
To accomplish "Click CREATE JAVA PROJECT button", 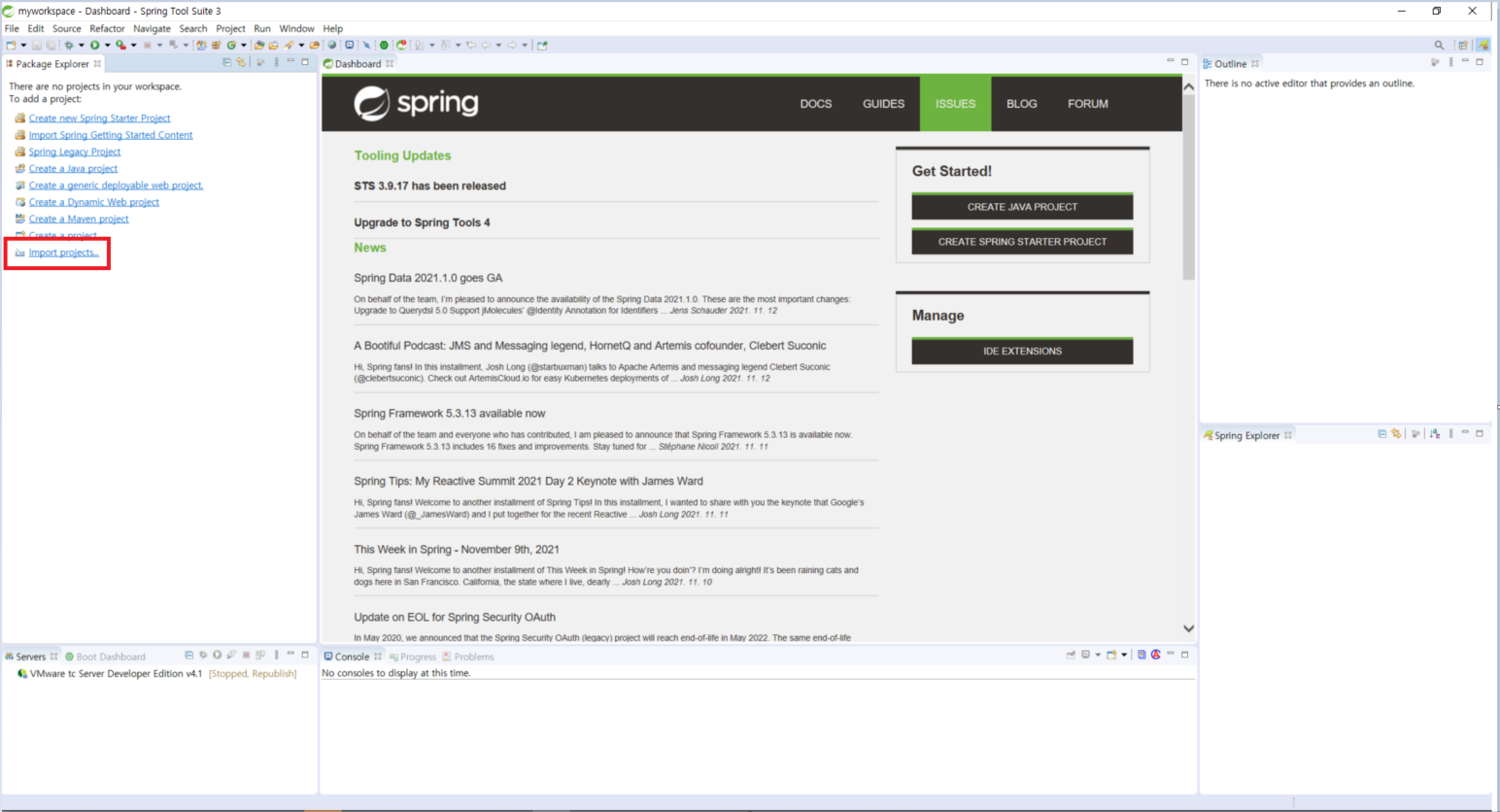I will [1022, 206].
